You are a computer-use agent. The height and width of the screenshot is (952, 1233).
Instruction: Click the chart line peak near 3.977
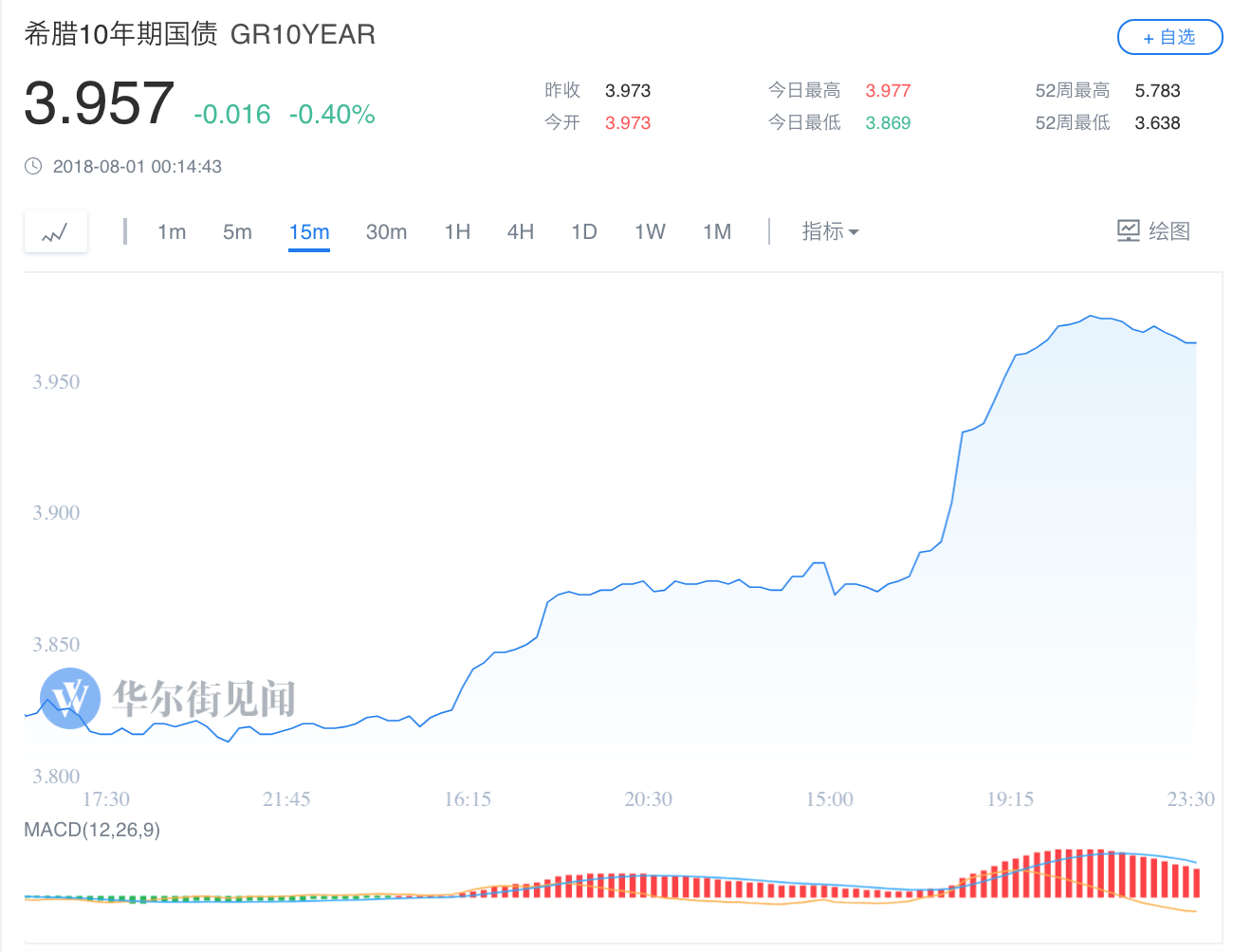pos(1092,316)
